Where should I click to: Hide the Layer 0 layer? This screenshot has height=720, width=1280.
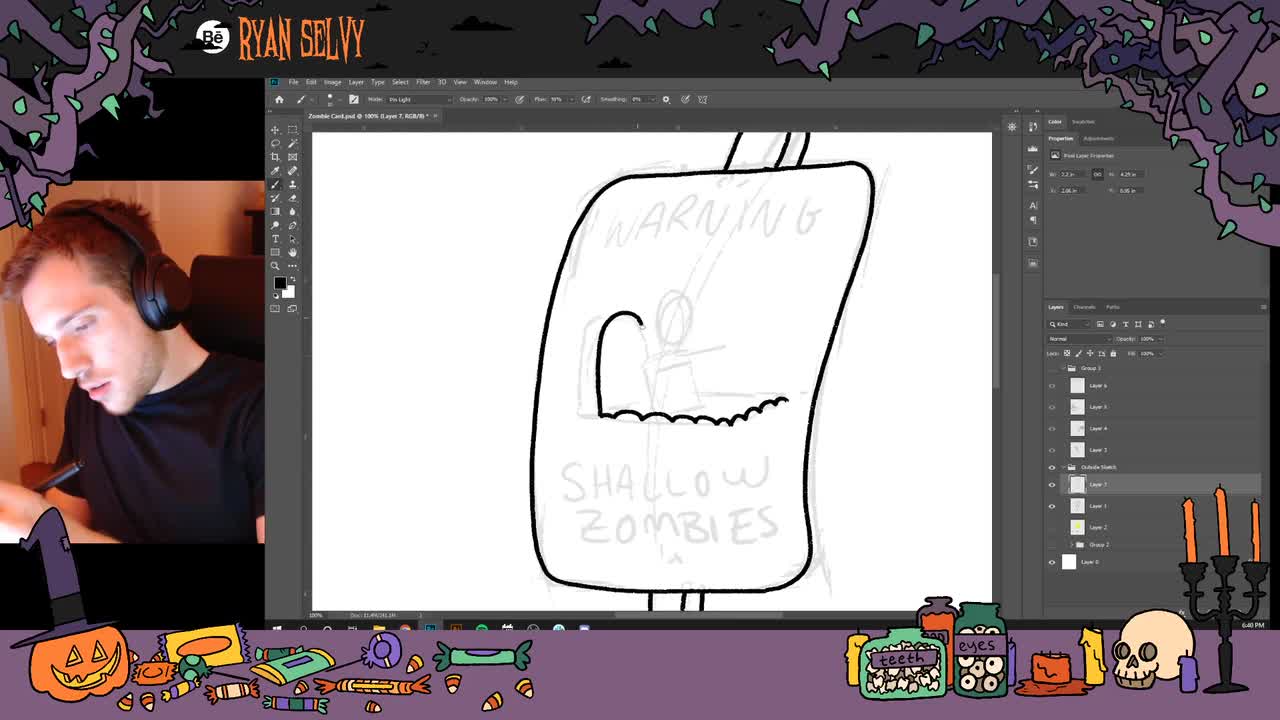(x=1052, y=561)
